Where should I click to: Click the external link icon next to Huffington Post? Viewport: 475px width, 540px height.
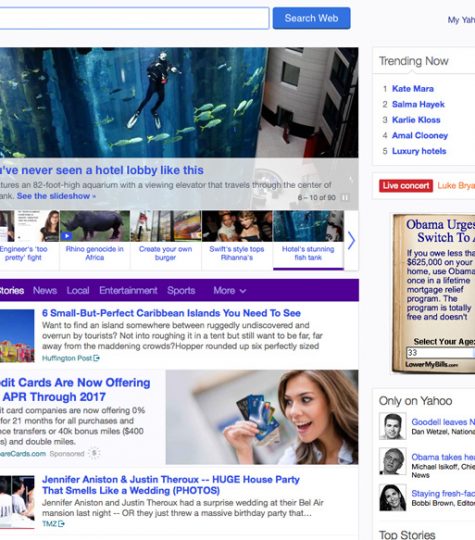tap(96, 358)
